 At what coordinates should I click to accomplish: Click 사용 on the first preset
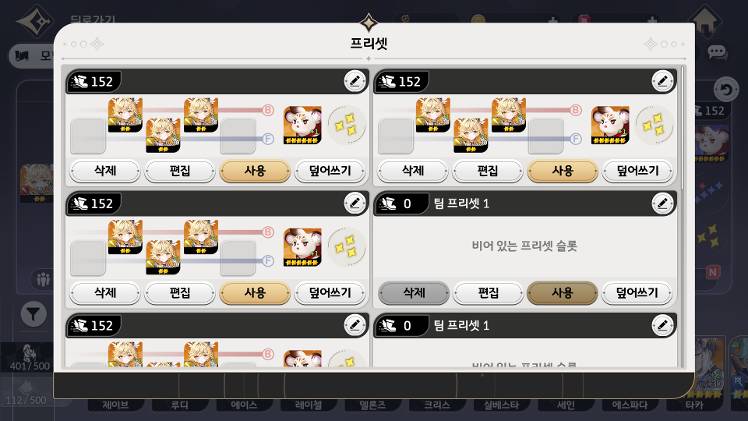(x=255, y=171)
